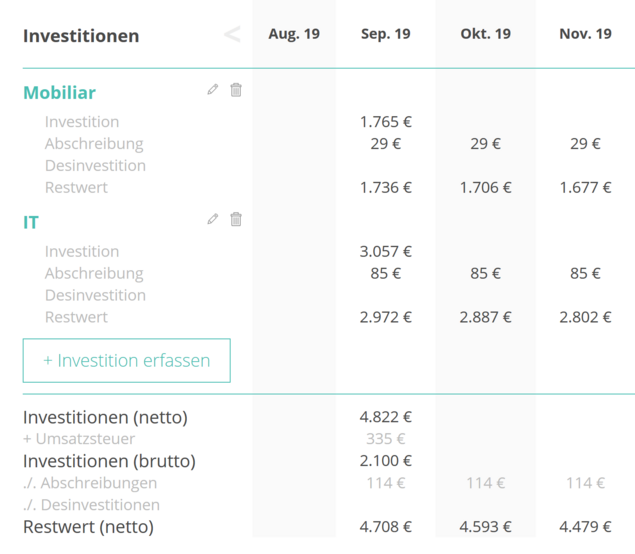Go to previous months with left chevron
Screen dimensions: 635x554
(x=232, y=34)
